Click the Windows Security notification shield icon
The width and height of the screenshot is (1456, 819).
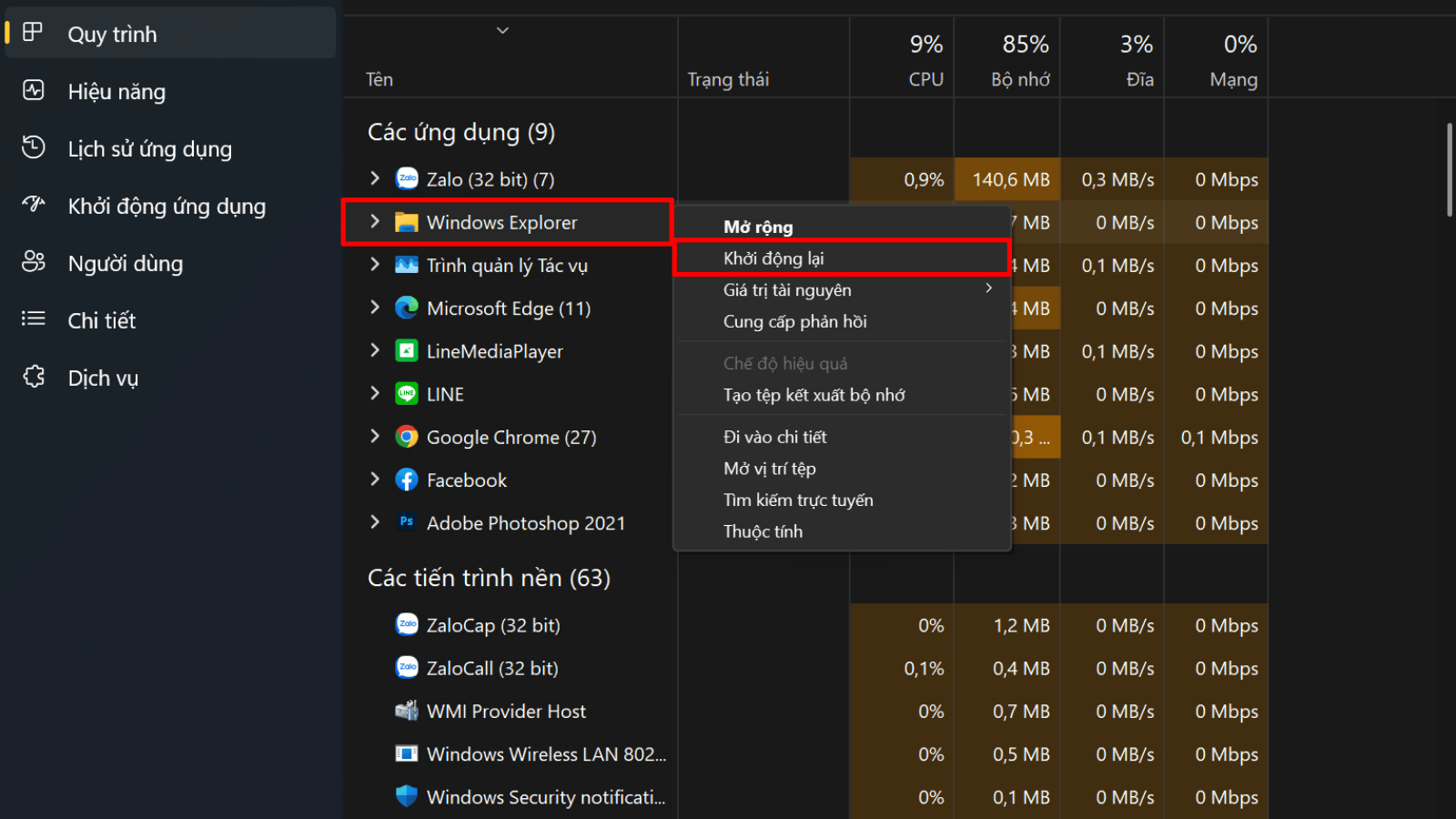tap(407, 797)
